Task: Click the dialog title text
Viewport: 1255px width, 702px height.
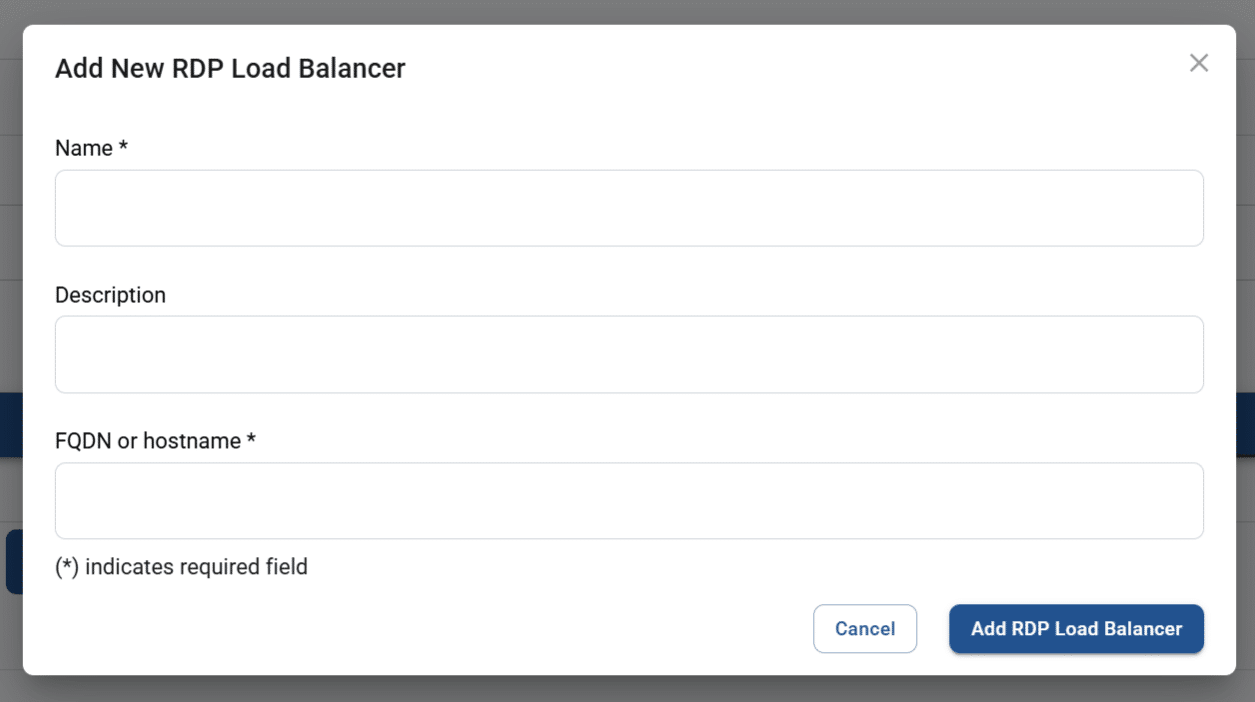Action: pyautogui.click(x=230, y=67)
